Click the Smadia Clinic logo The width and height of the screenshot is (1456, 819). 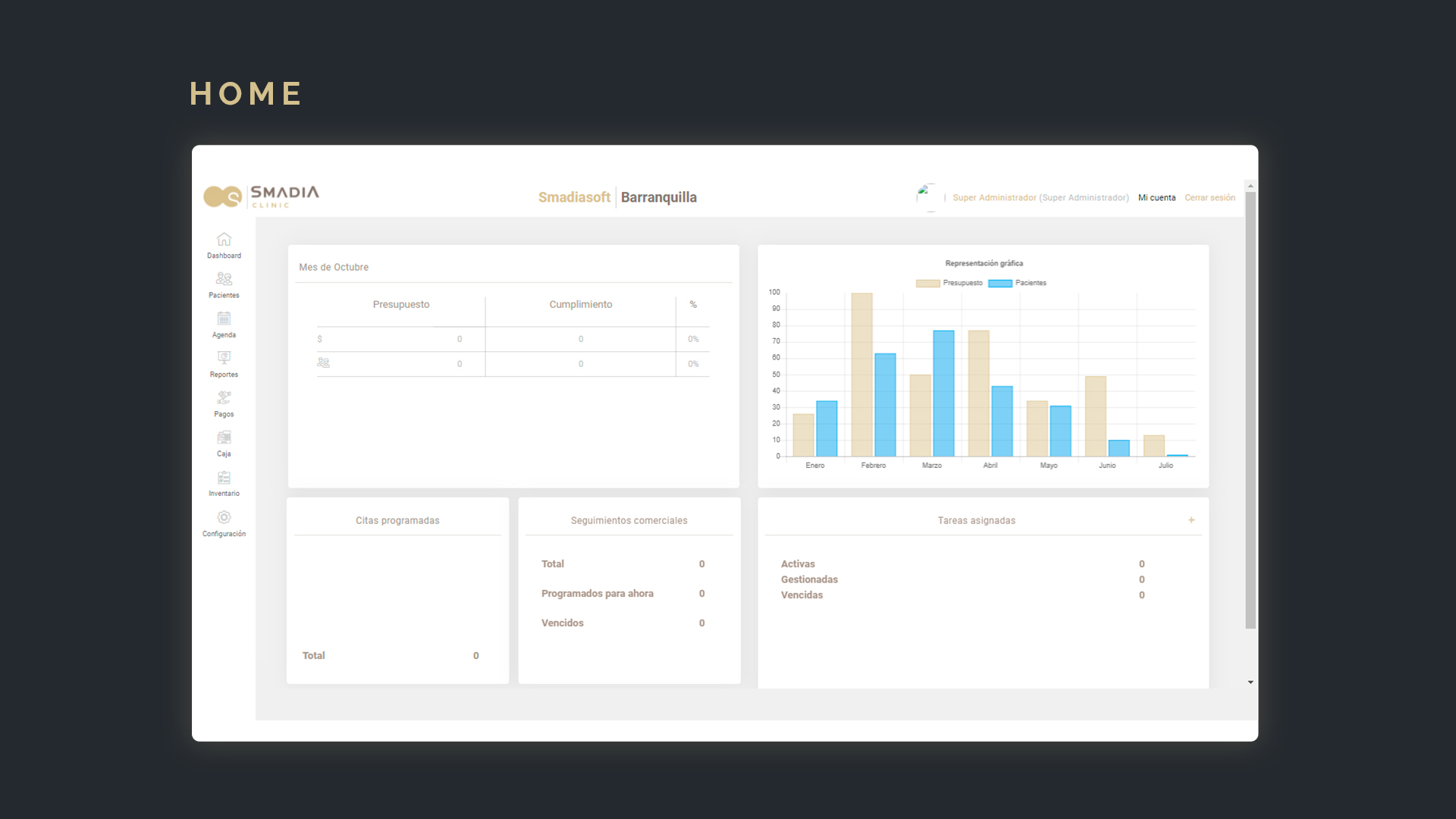tap(262, 196)
